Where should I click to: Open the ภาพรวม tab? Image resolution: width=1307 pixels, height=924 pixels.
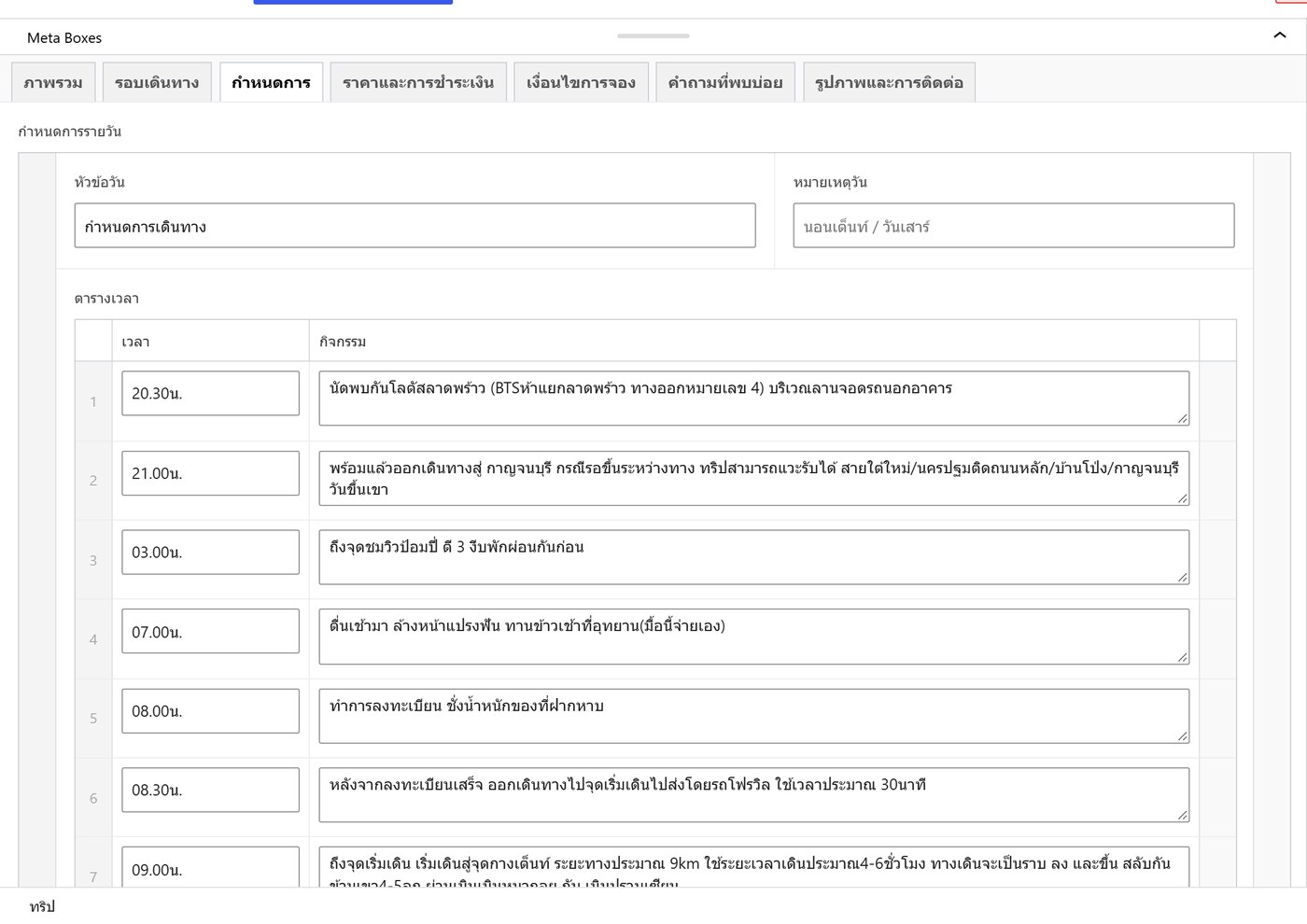click(53, 82)
